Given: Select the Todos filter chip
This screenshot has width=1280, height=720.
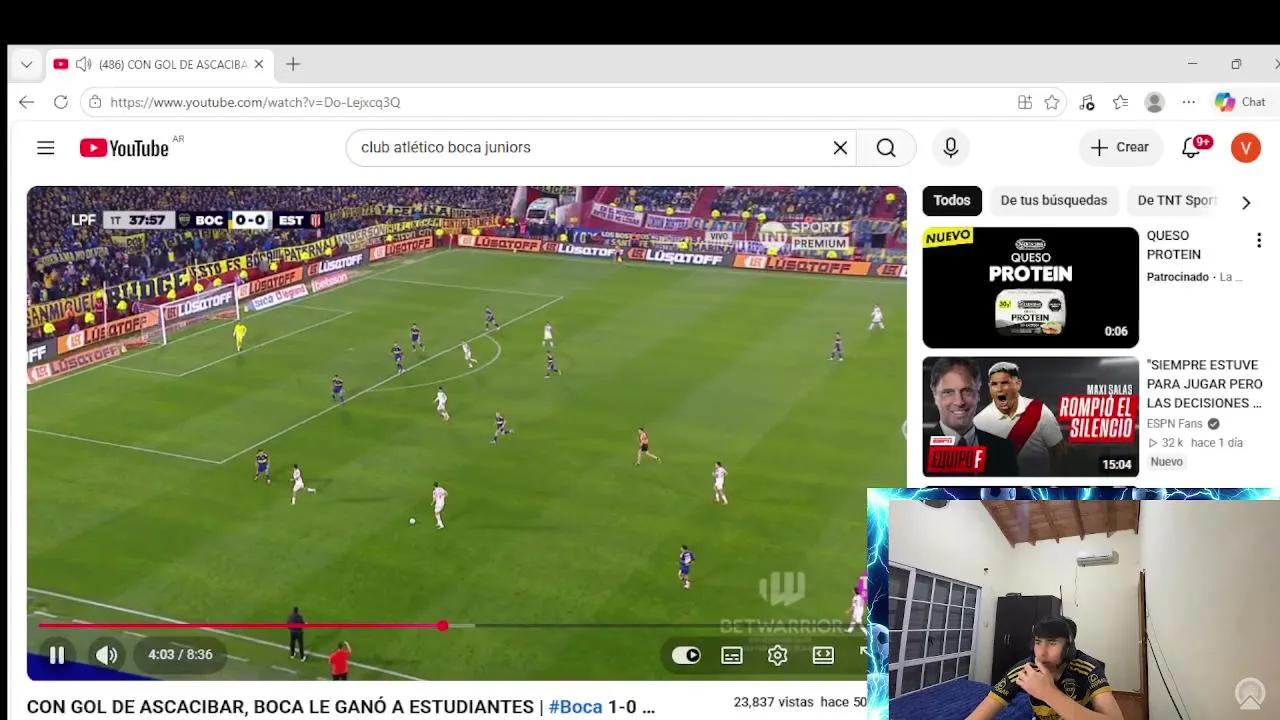Looking at the screenshot, I should 952,200.
